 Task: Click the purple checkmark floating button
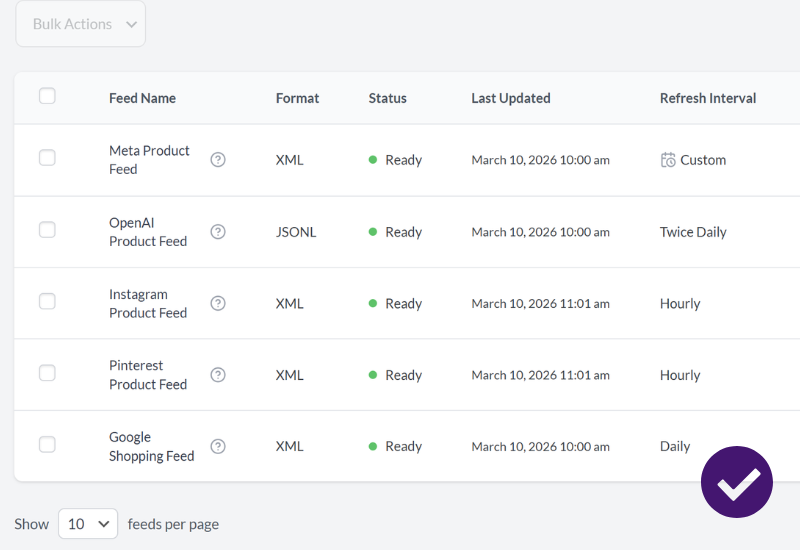tap(737, 482)
